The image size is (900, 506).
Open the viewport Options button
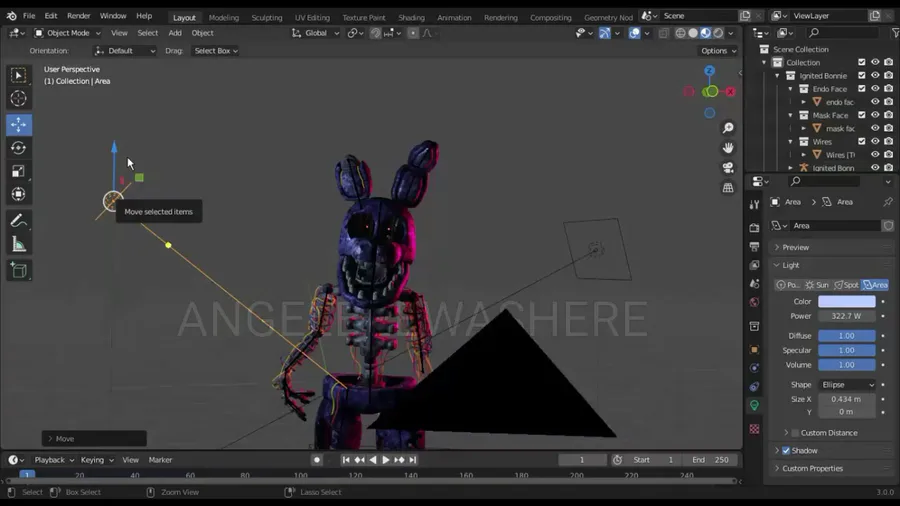[x=719, y=51]
